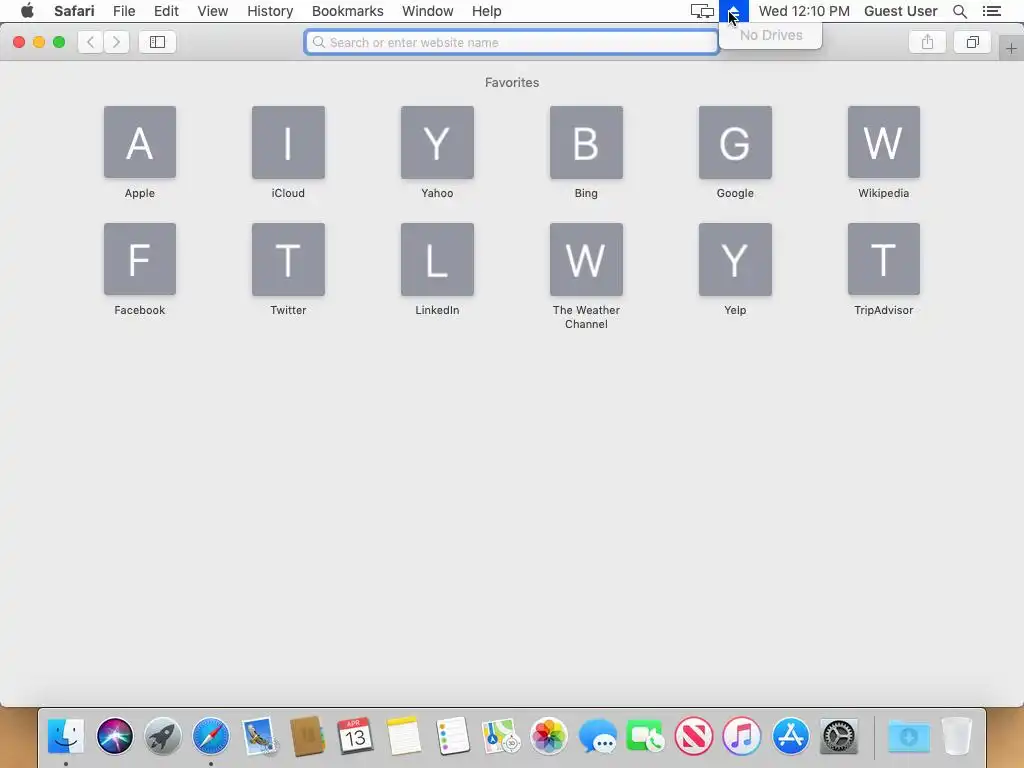Open Spotlight search magnifier
This screenshot has height=768, width=1024.
[x=959, y=11]
